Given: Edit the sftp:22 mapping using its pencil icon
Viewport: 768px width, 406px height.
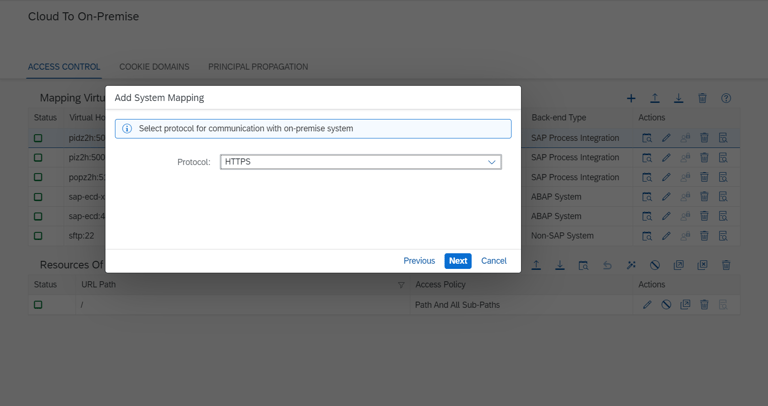Looking at the screenshot, I should pyautogui.click(x=666, y=236).
